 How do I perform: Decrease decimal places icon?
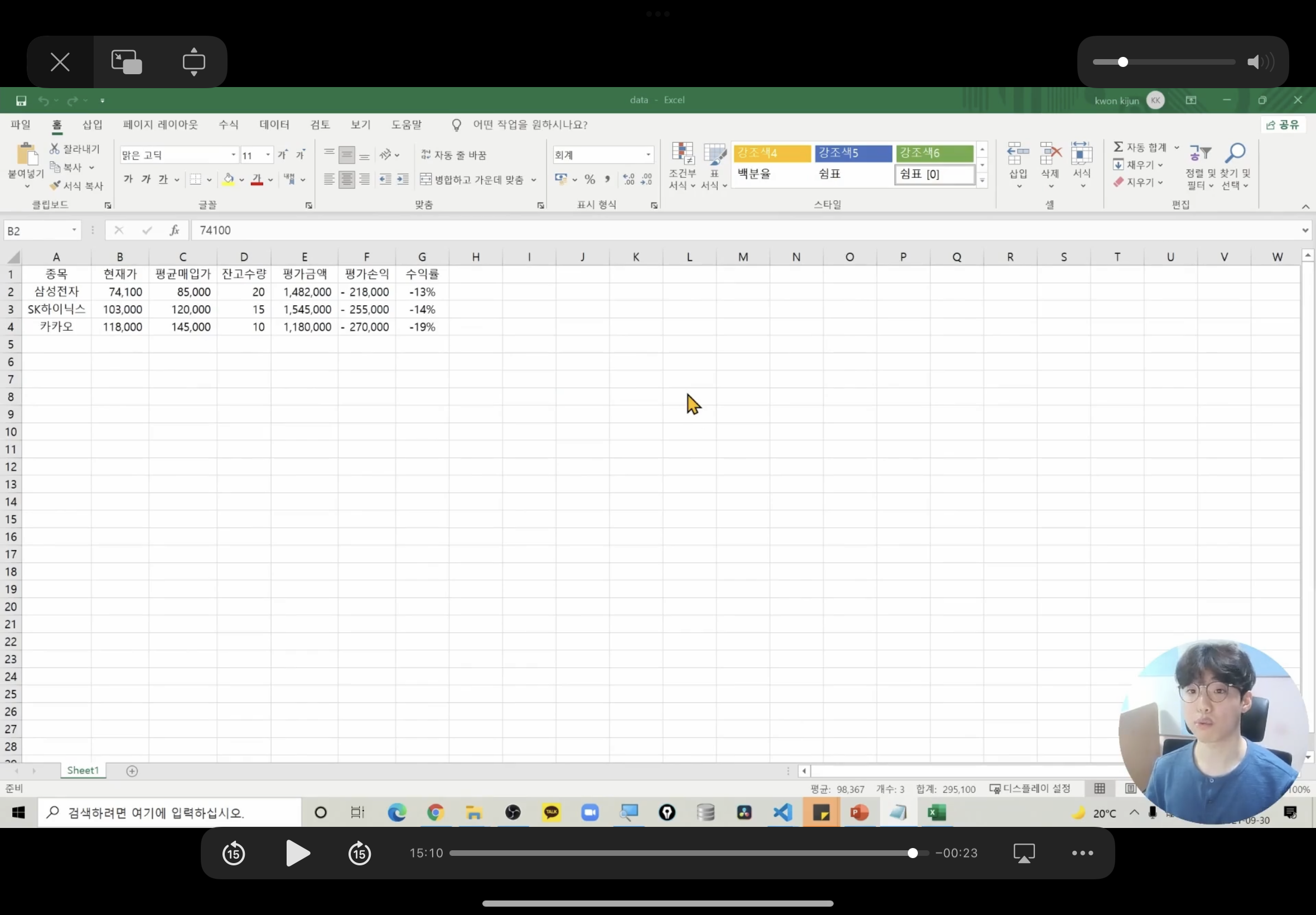pos(646,180)
